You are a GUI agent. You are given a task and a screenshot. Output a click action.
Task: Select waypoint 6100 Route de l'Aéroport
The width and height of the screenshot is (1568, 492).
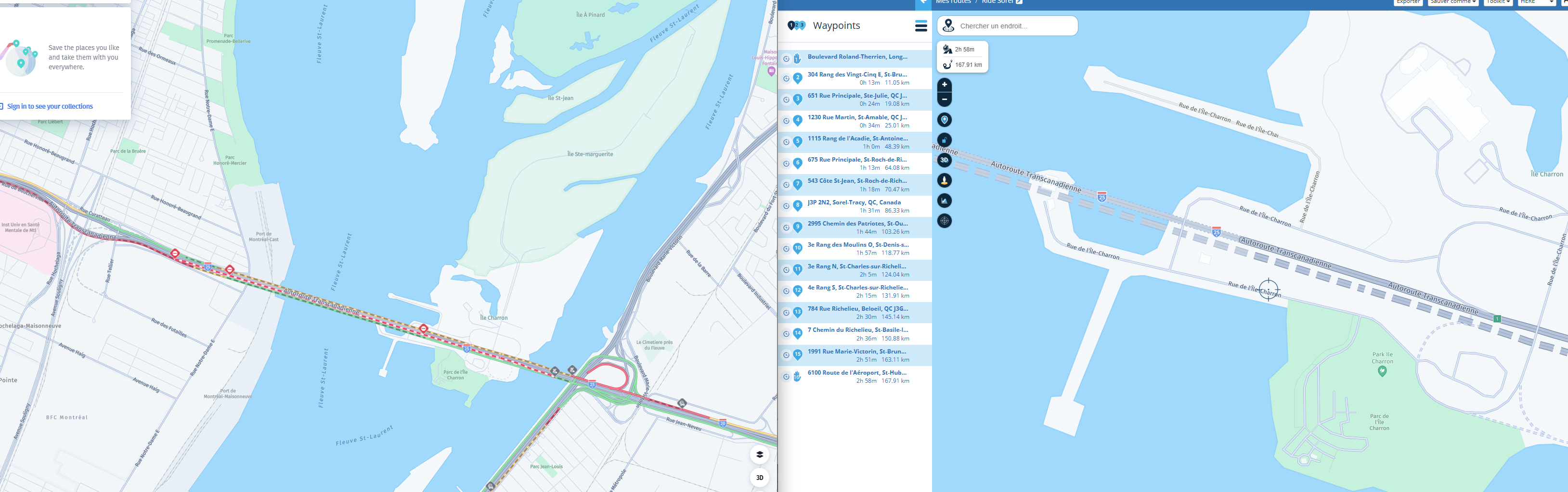point(855,377)
